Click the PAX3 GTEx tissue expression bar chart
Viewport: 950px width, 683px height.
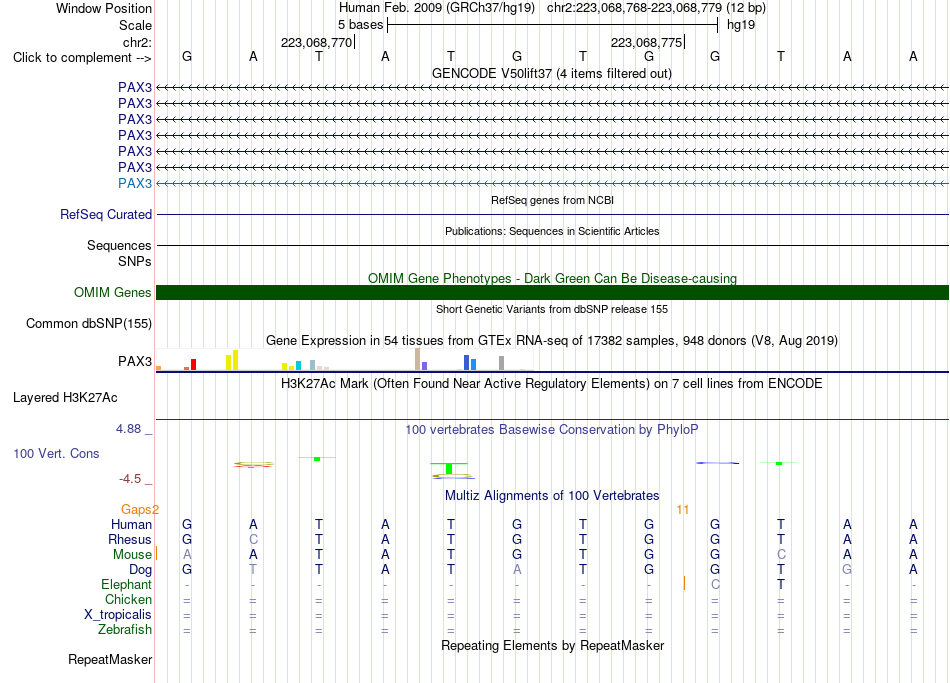click(x=344, y=359)
